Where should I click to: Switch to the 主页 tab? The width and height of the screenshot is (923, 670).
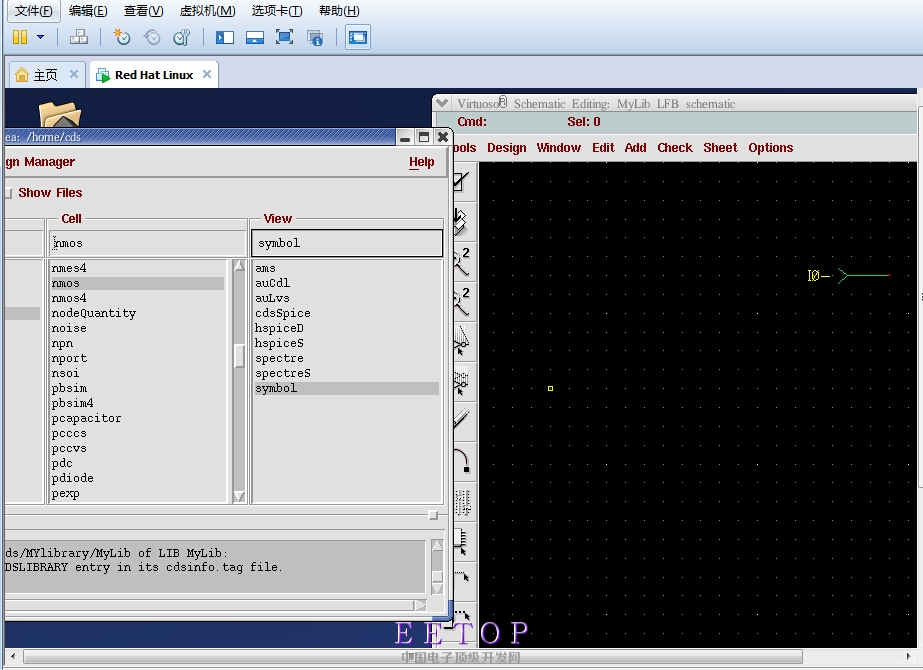click(46, 75)
